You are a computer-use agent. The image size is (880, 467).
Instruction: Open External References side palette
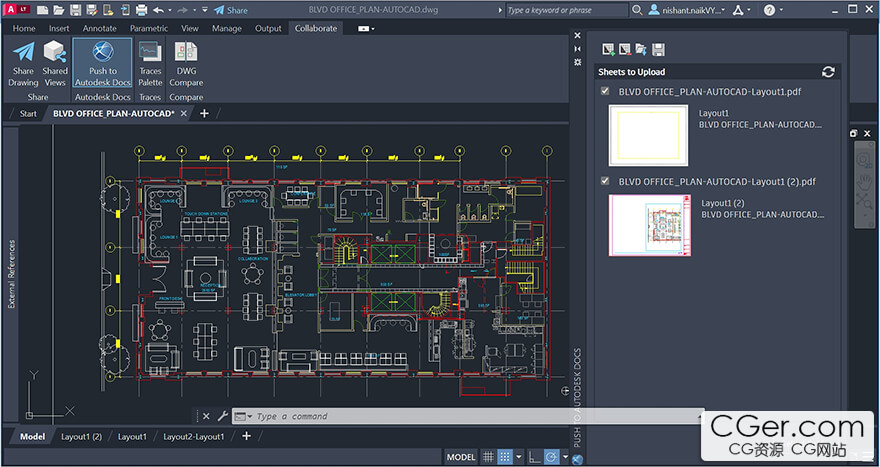[11, 274]
